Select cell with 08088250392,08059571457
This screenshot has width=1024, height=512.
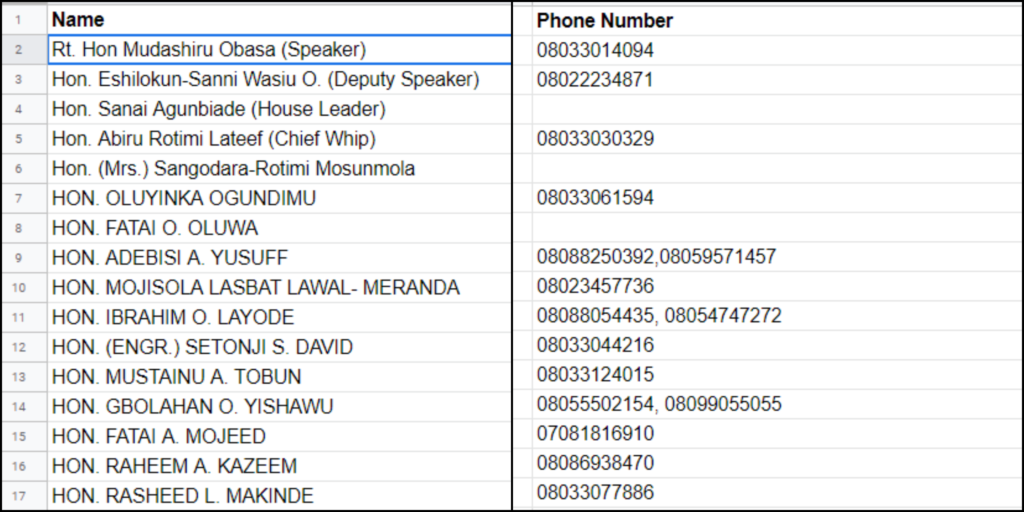click(x=656, y=257)
